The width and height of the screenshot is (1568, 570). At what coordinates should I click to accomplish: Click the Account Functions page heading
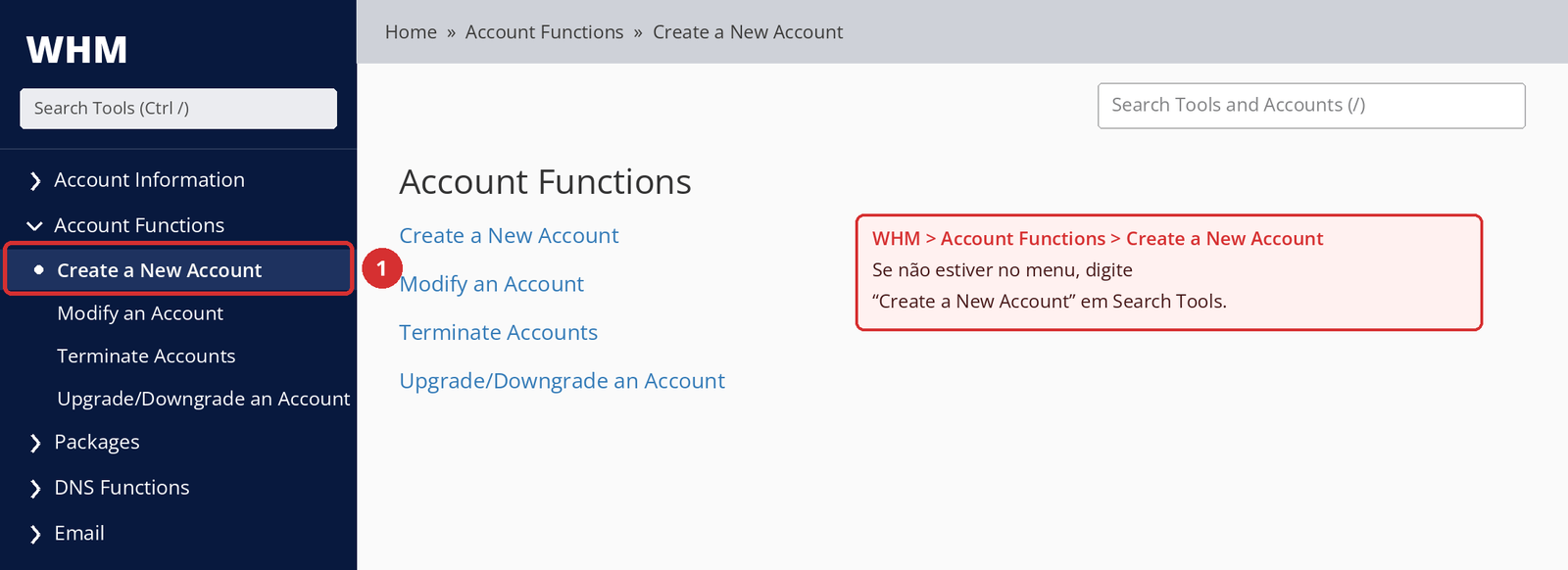[545, 182]
